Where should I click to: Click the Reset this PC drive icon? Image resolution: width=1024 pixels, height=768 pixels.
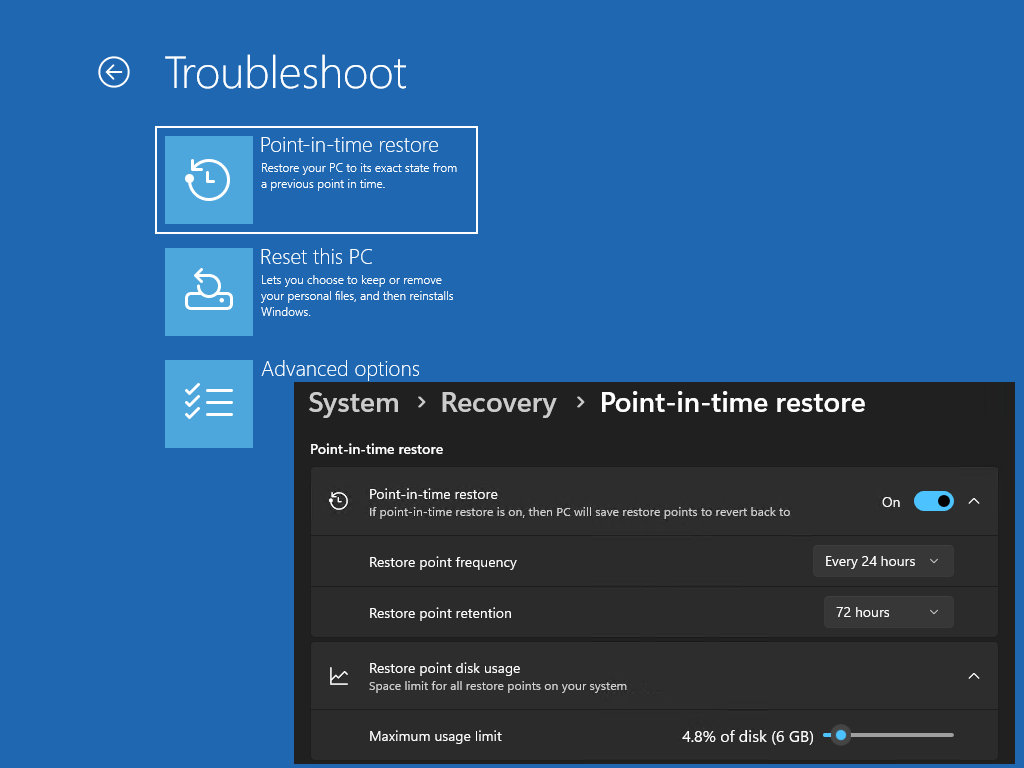[x=208, y=291]
